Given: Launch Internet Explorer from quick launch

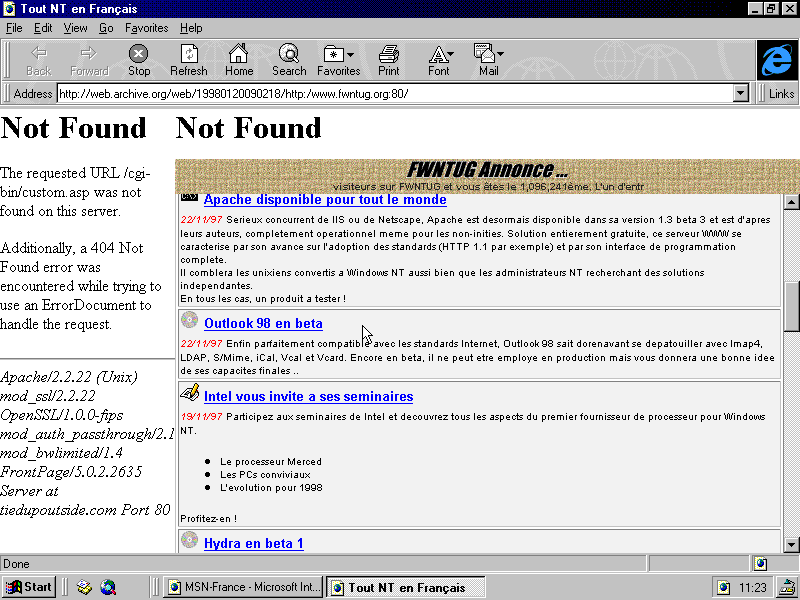Looking at the screenshot, I should pyautogui.click(x=108, y=587).
